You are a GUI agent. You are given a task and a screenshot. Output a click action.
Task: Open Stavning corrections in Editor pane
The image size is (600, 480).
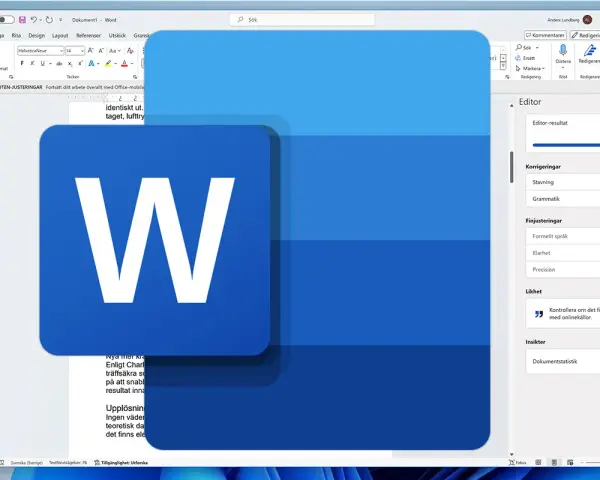point(563,182)
